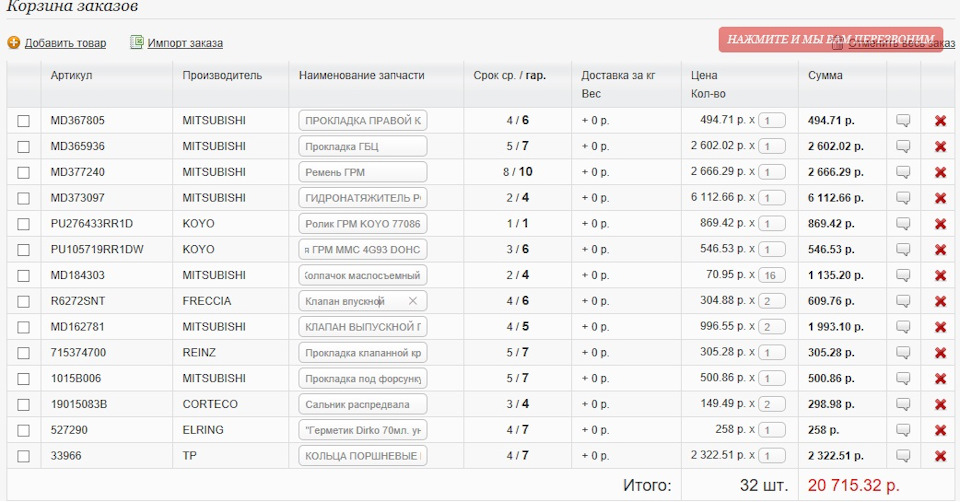Click quantity box for R6272SNT
The image size is (960, 502).
(x=771, y=301)
